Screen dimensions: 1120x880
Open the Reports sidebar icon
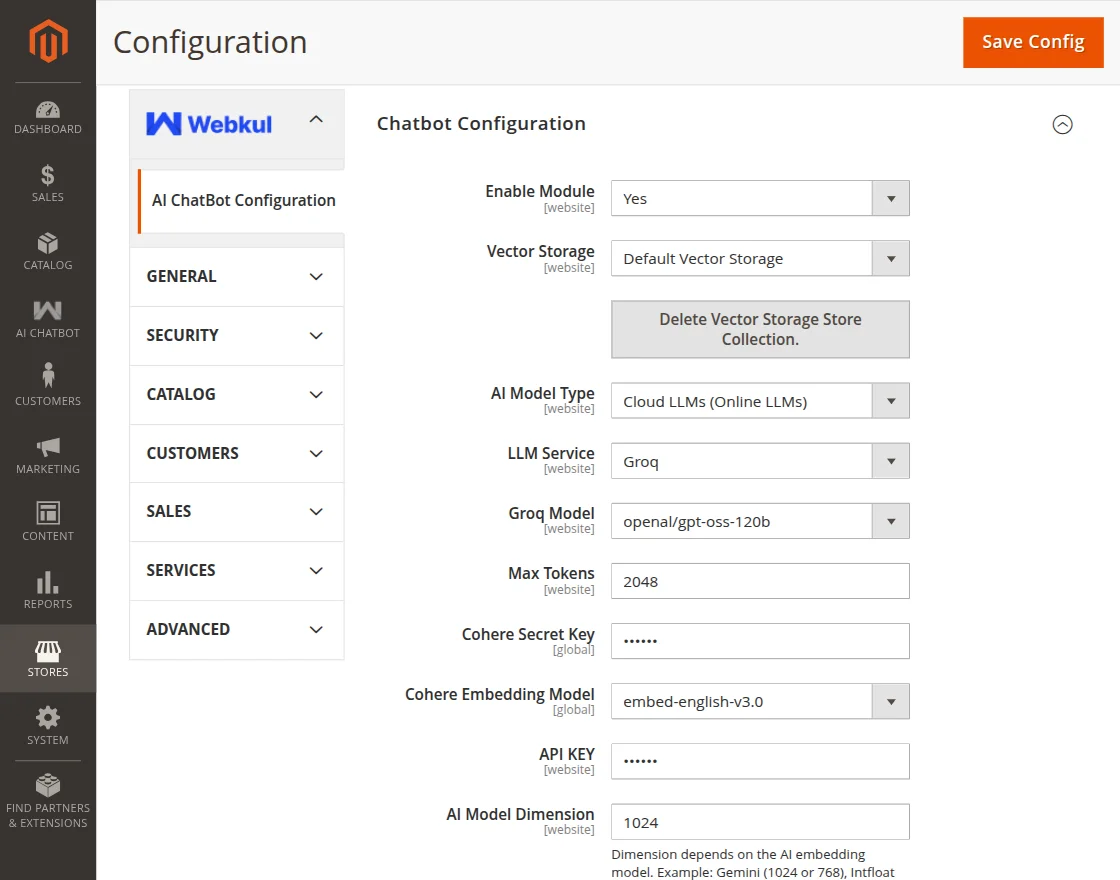coord(47,588)
